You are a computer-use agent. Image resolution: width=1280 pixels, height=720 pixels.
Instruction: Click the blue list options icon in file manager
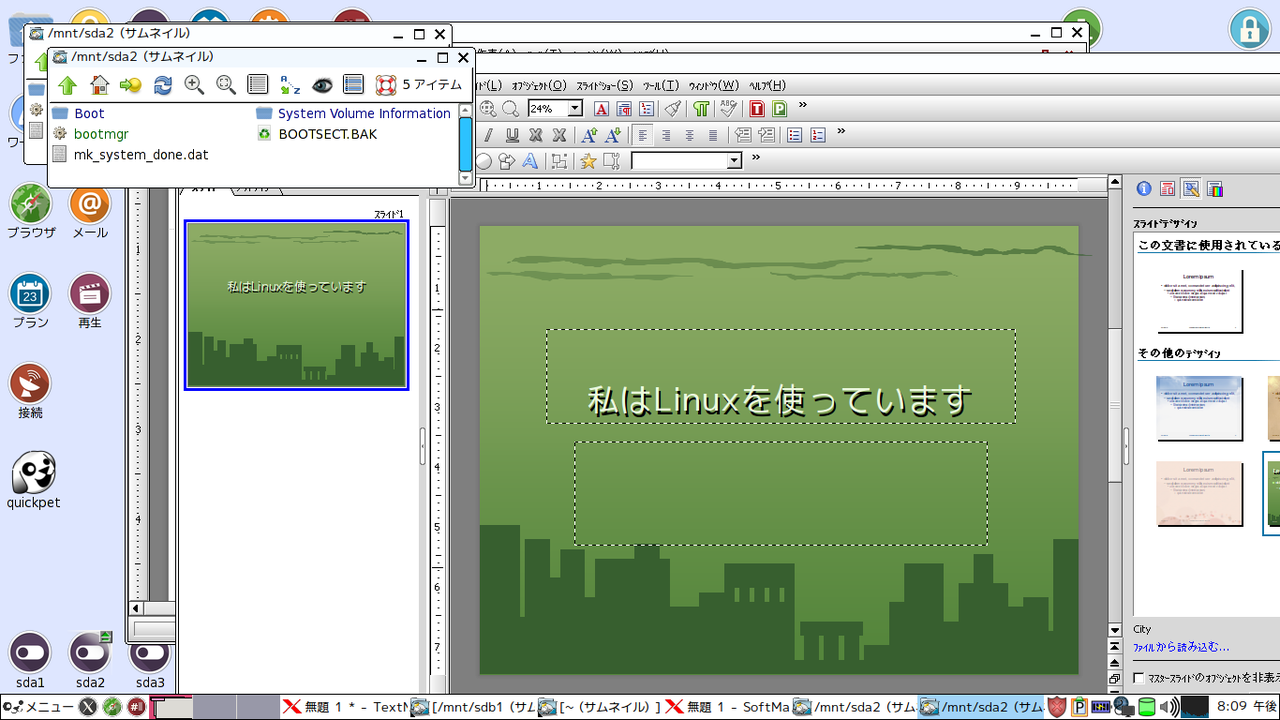tap(353, 85)
